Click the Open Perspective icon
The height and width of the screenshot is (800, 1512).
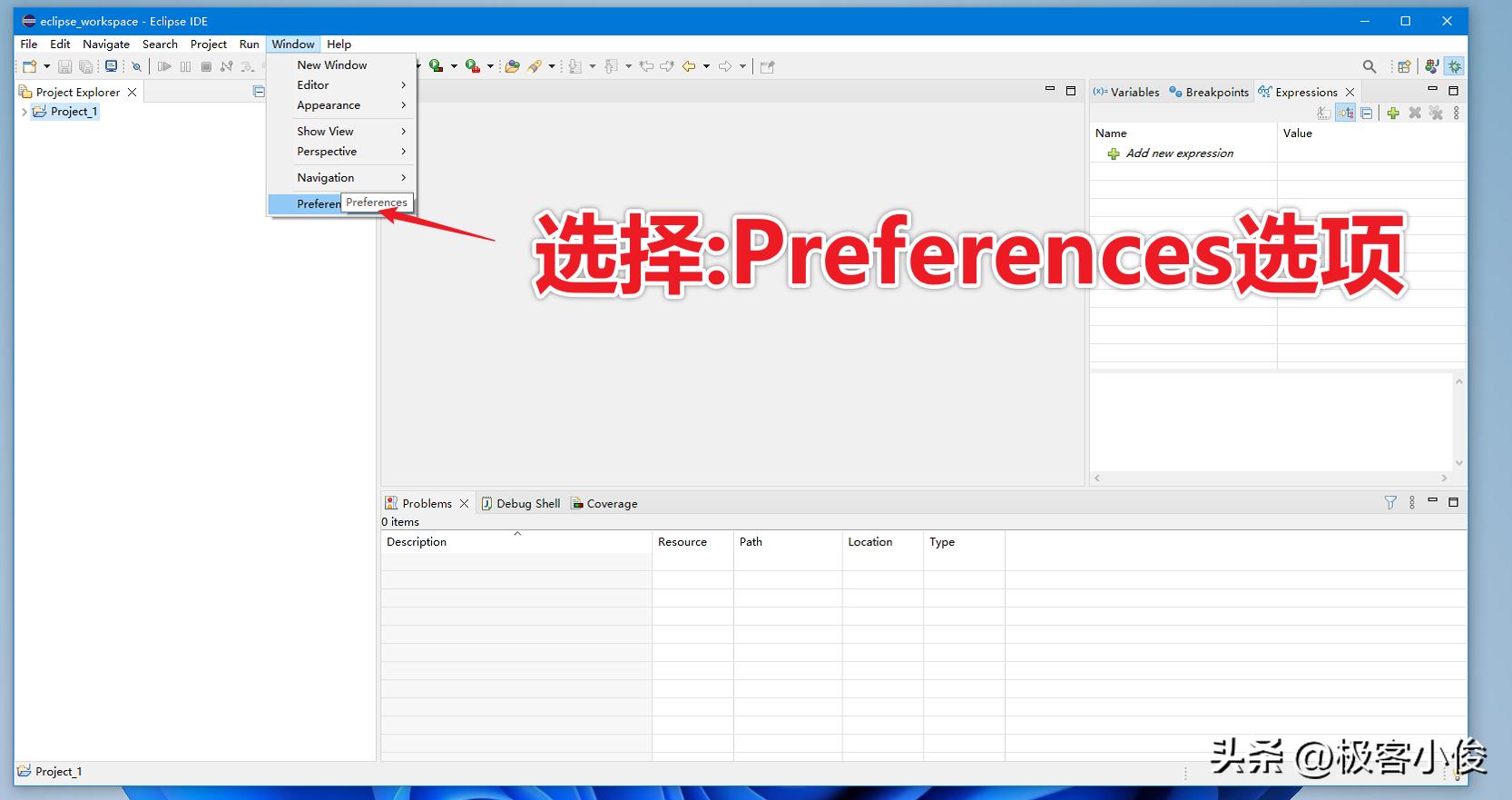click(x=1404, y=66)
